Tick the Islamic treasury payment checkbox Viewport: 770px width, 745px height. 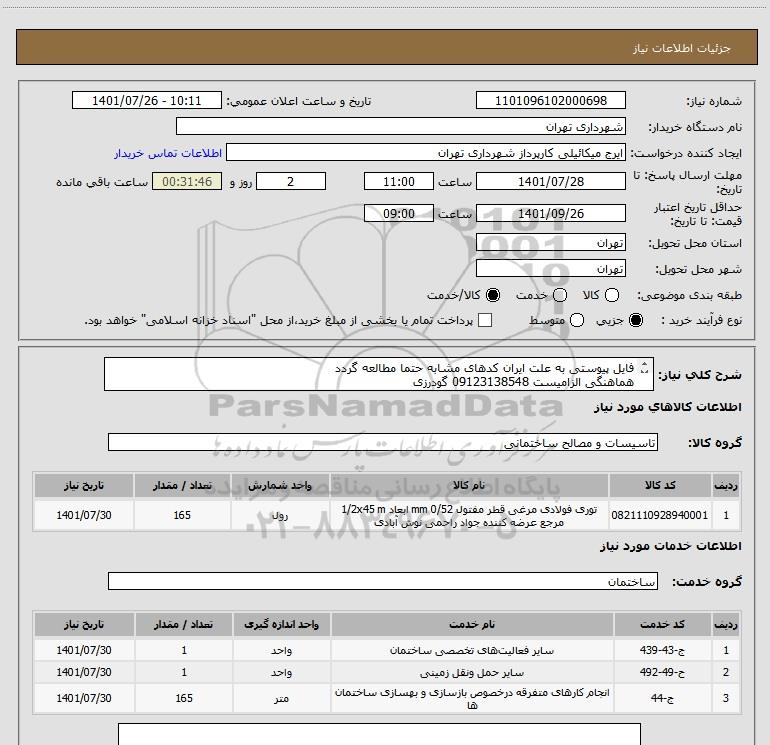[485, 320]
